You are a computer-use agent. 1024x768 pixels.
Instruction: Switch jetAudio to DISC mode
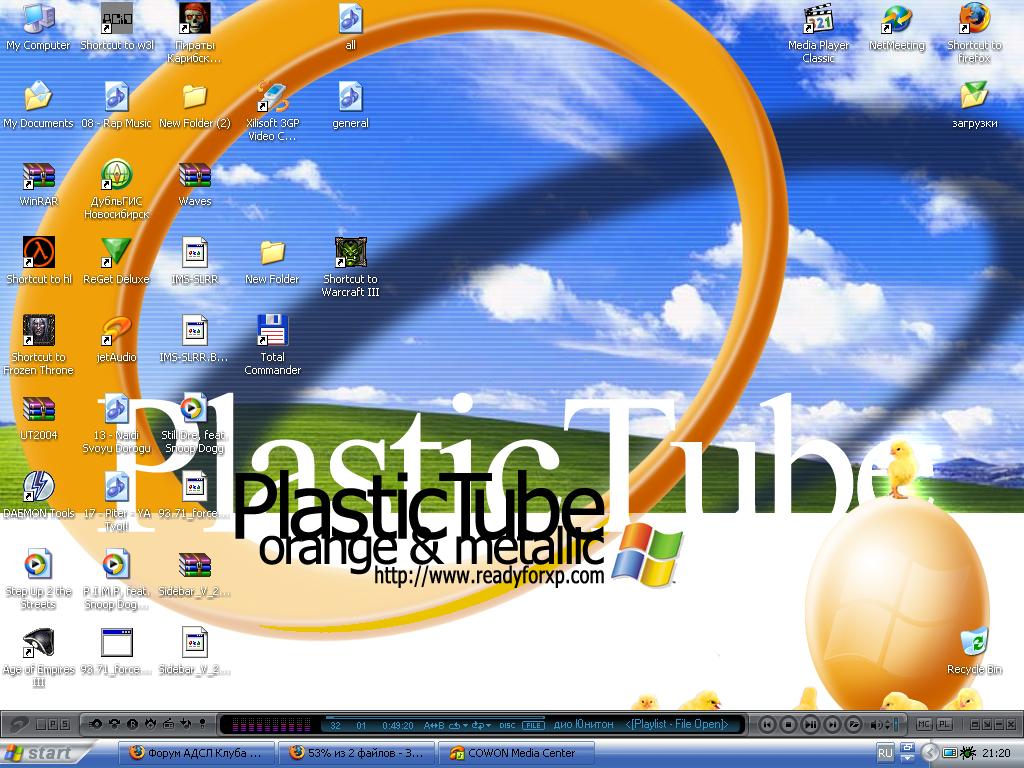click(x=507, y=726)
